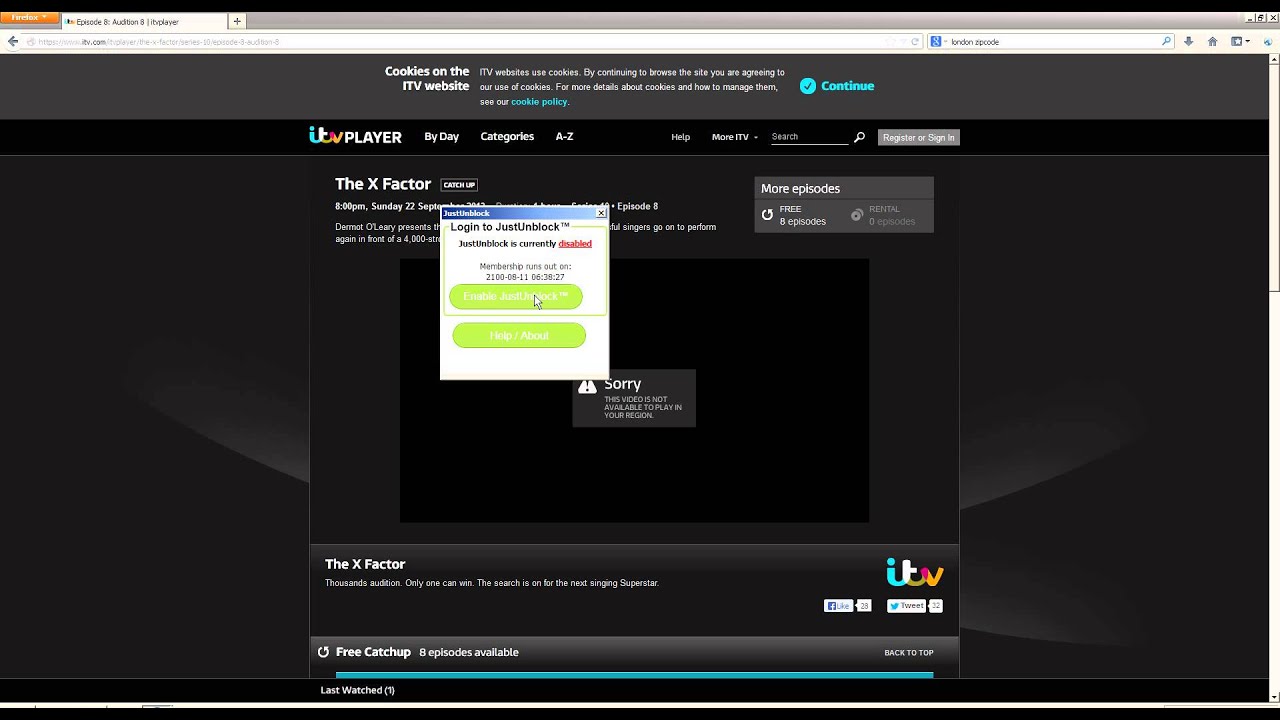Click the tweet count 32
This screenshot has height=720, width=1280.
pyautogui.click(x=936, y=606)
